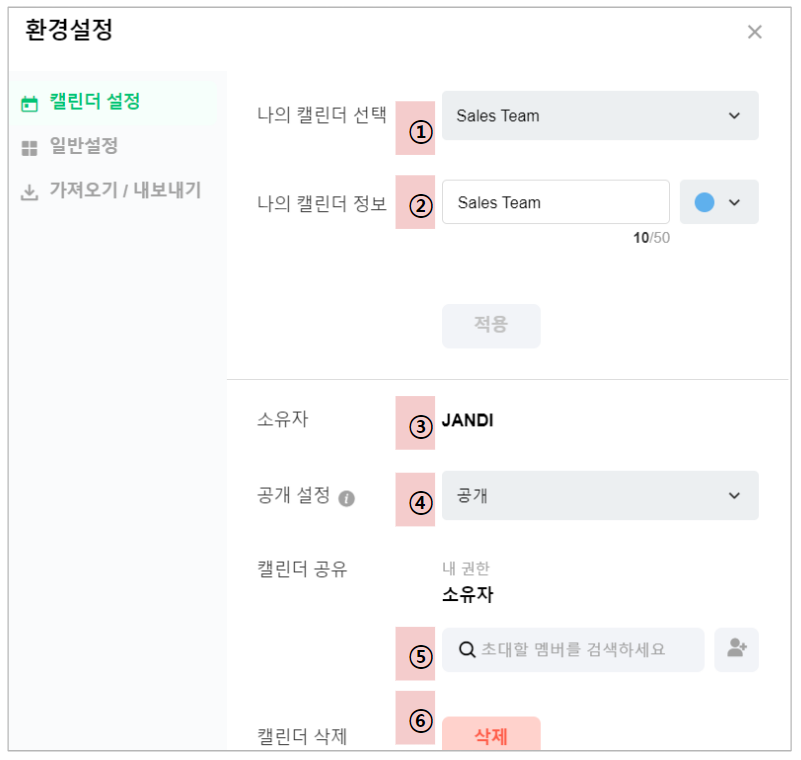The image size is (801, 760).
Task: Close the 환경설정 dialog
Action: 755,32
